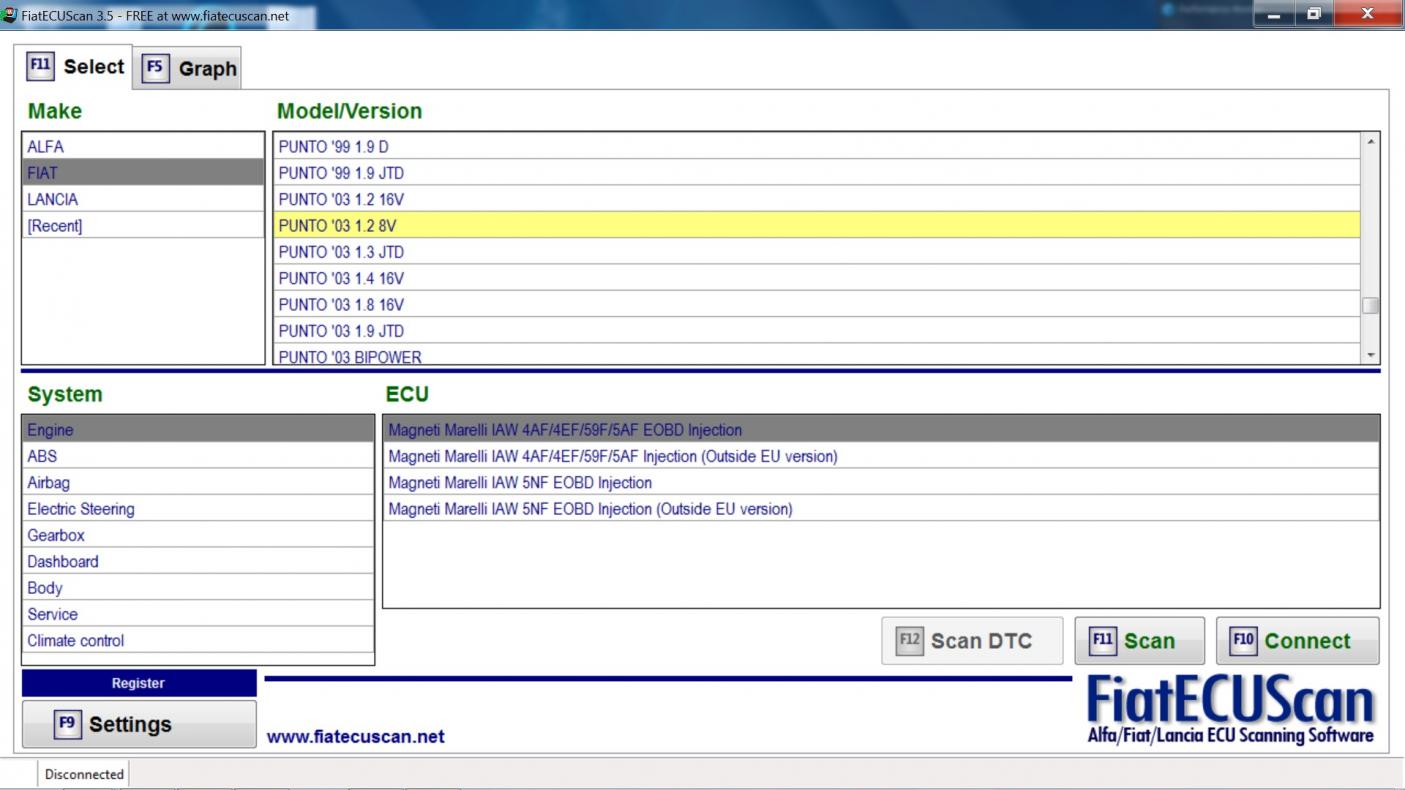Viewport: 1405px width, 790px height.
Task: Click the Scan button
Action: point(1139,641)
